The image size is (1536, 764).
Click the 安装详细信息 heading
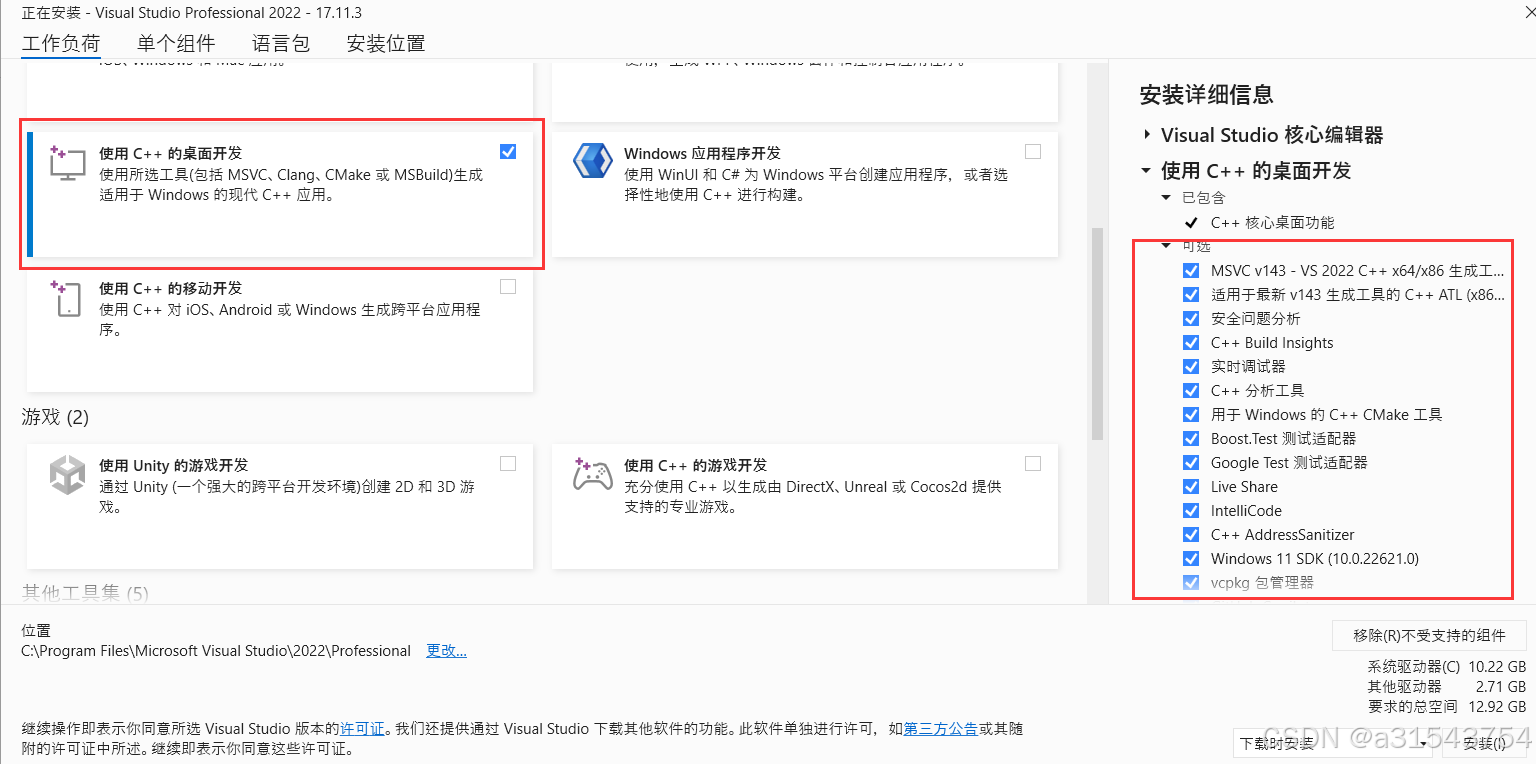(1207, 95)
